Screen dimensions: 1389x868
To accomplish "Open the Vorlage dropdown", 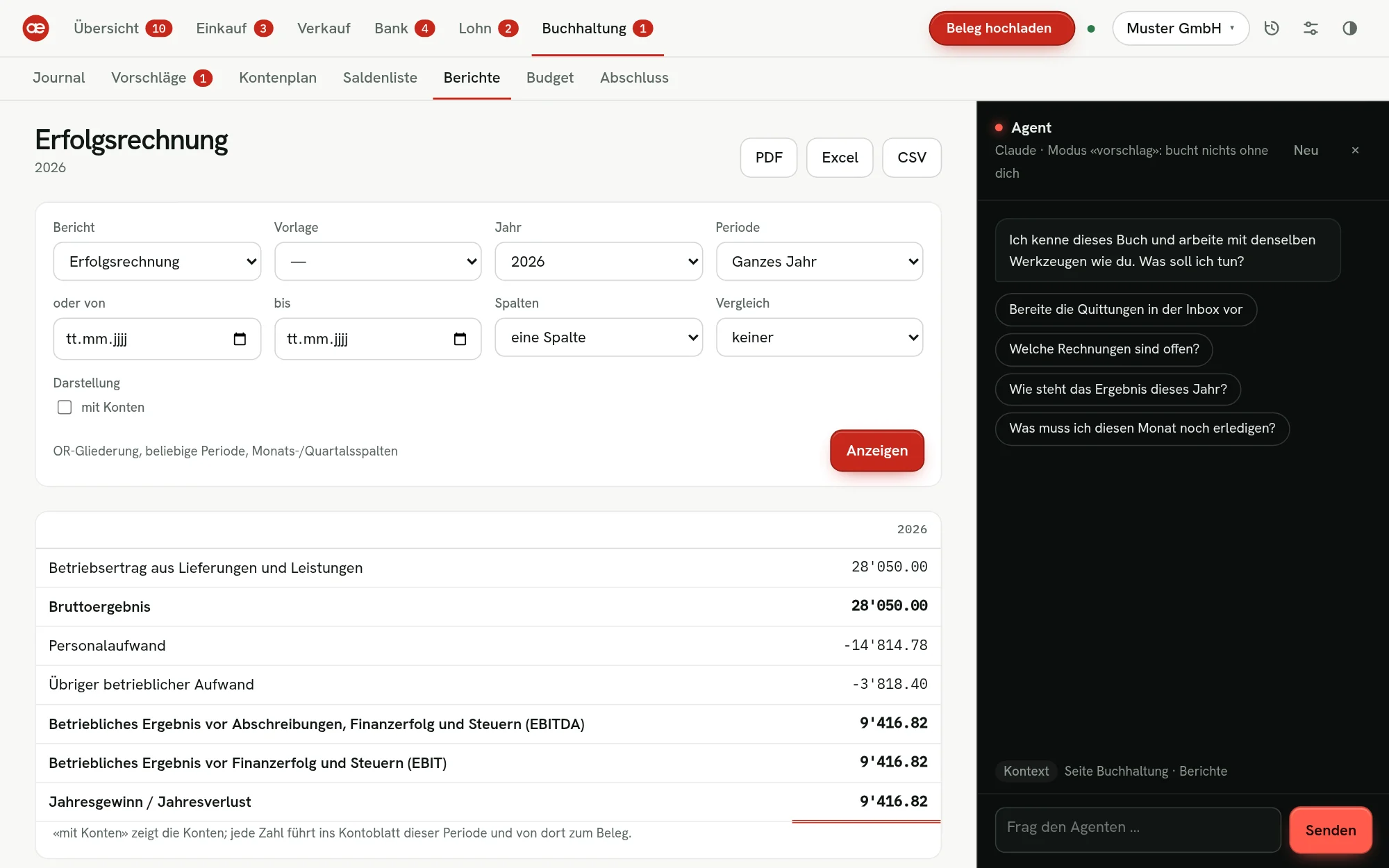I will coord(378,262).
